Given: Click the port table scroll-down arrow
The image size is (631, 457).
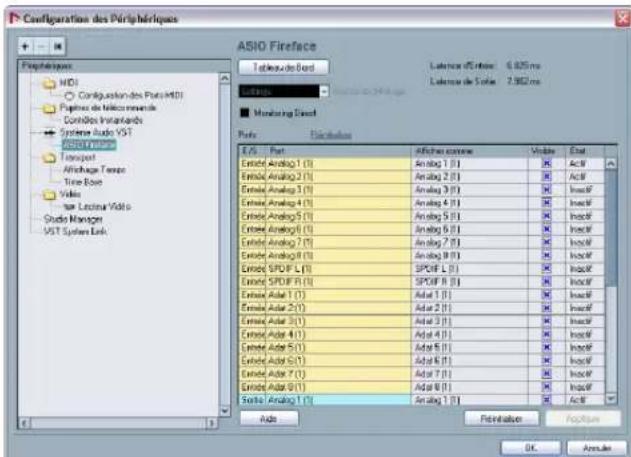Looking at the screenshot, I should point(611,399).
